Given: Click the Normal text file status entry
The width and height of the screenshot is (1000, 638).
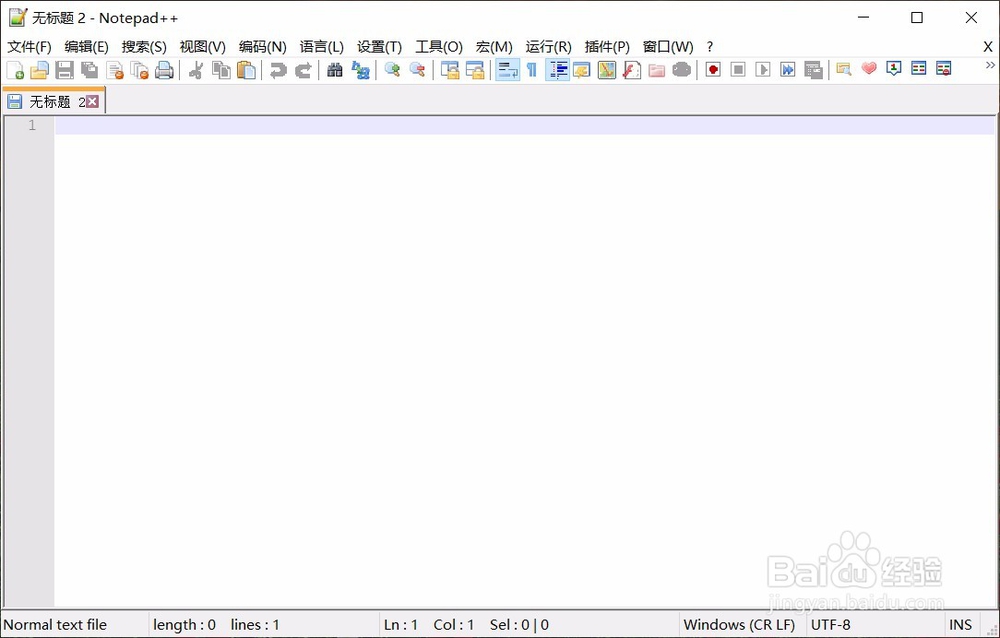Looking at the screenshot, I should [55, 625].
